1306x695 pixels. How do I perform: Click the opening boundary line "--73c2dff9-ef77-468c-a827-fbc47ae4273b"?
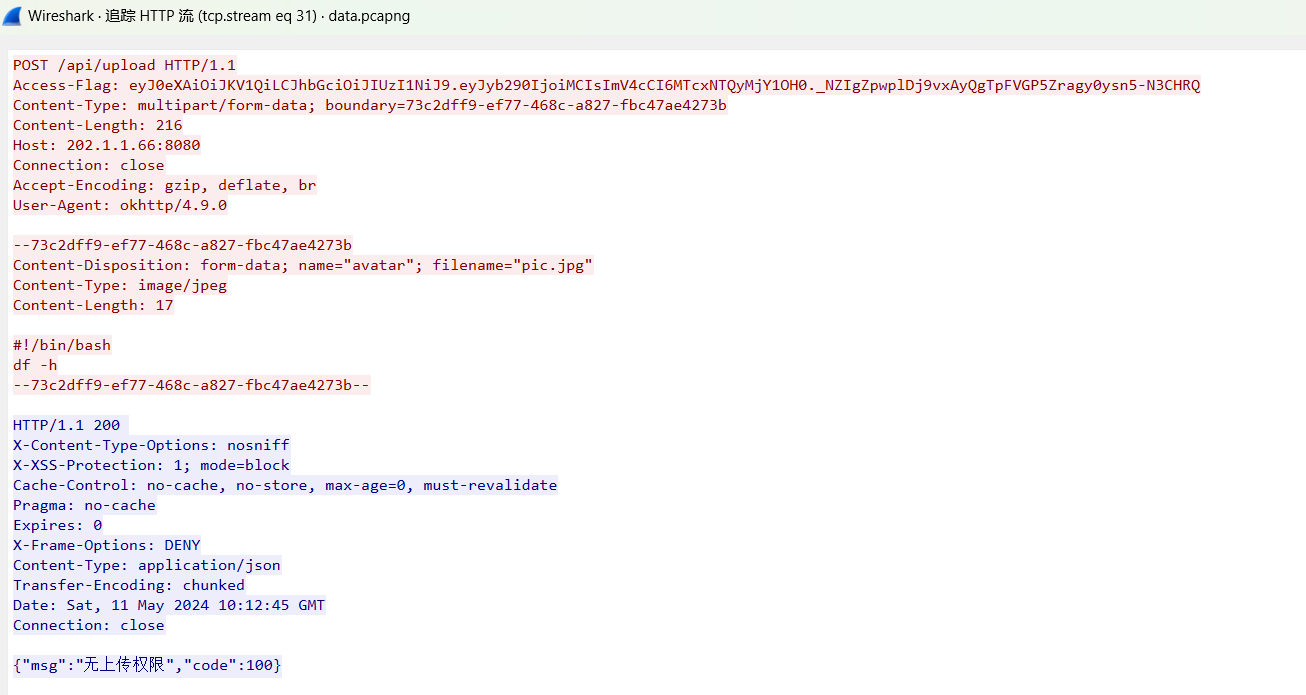[183, 245]
